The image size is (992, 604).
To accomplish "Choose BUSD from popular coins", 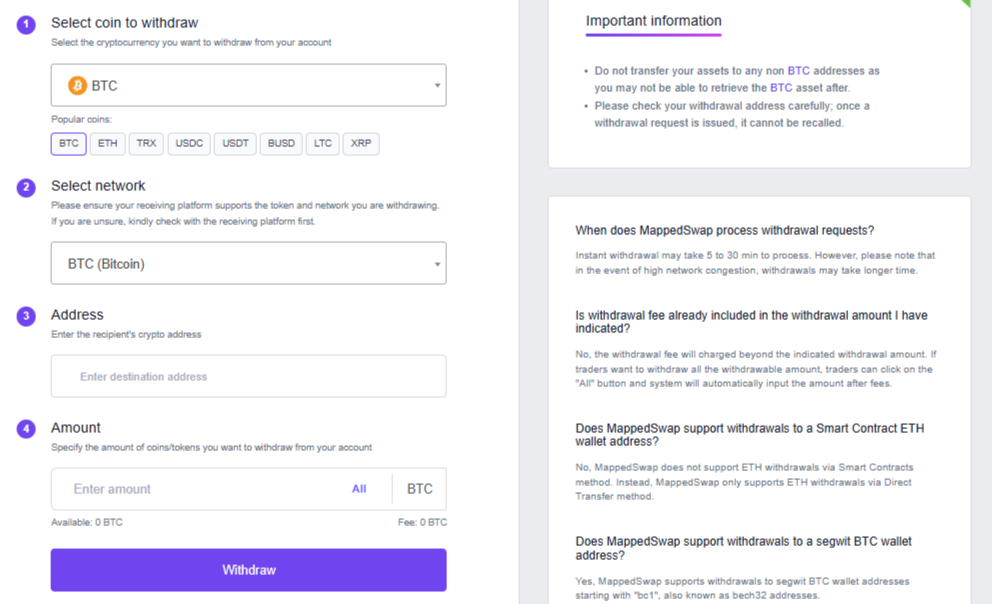I will coord(281,144).
